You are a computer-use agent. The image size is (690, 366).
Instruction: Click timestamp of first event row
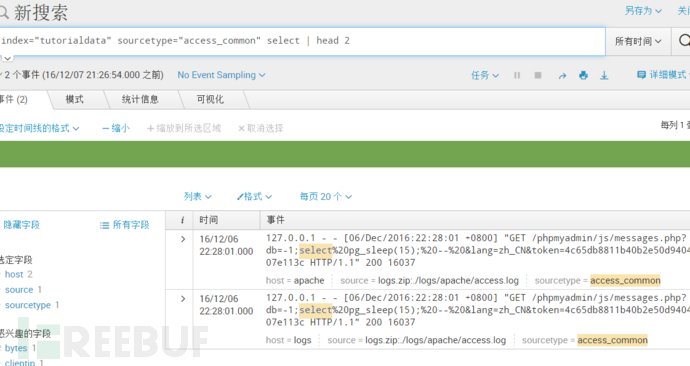tap(226, 245)
